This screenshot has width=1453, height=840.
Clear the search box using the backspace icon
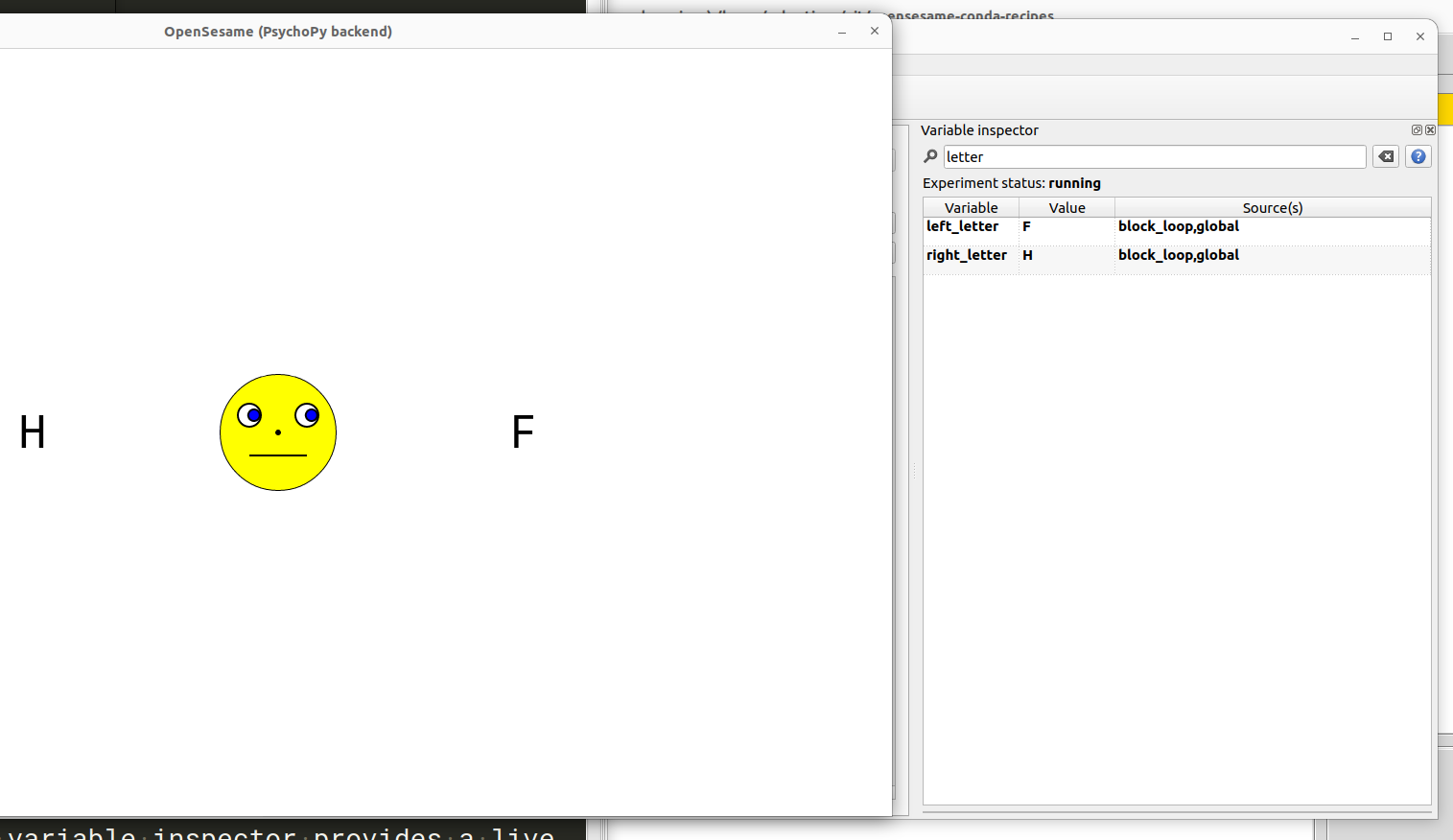[1385, 156]
